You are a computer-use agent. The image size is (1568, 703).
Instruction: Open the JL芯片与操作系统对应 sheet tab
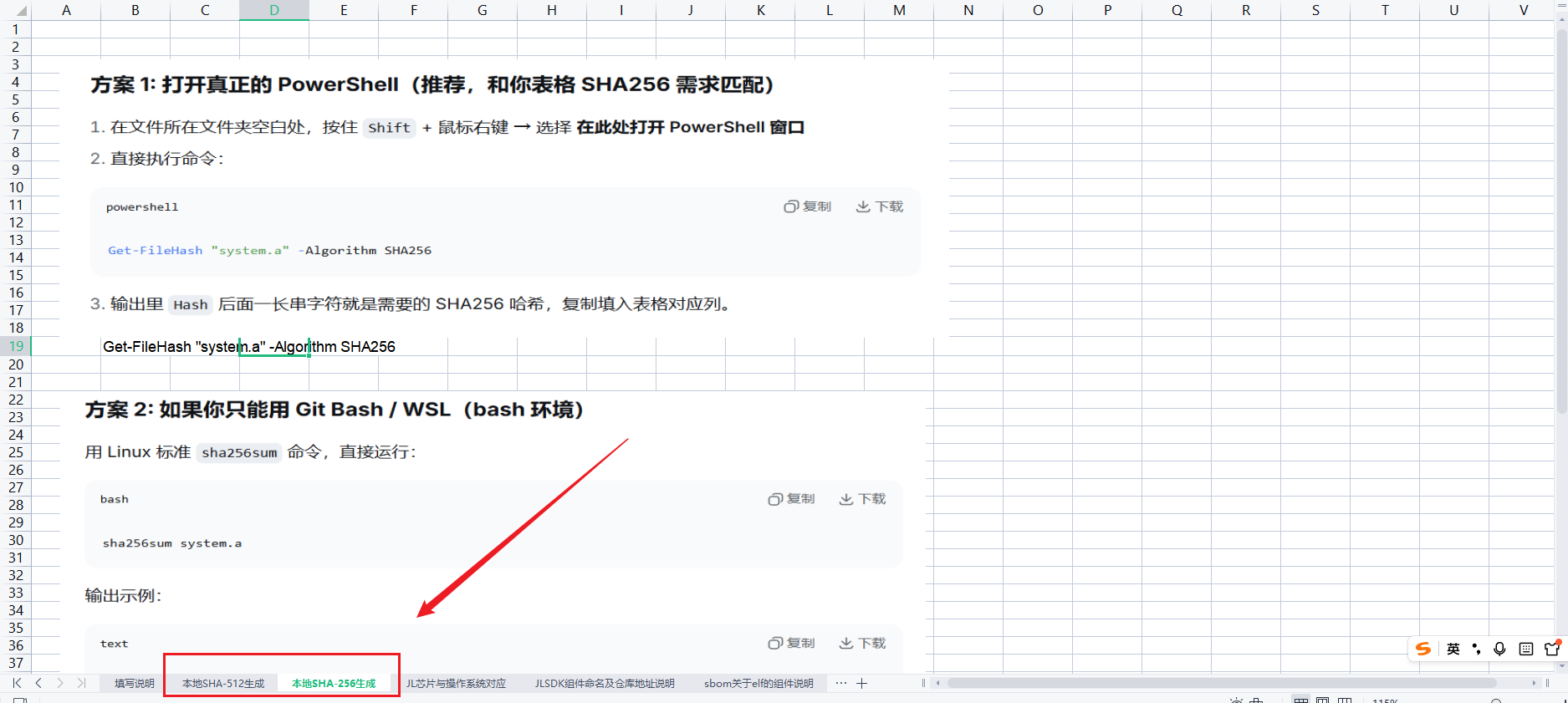click(x=457, y=683)
